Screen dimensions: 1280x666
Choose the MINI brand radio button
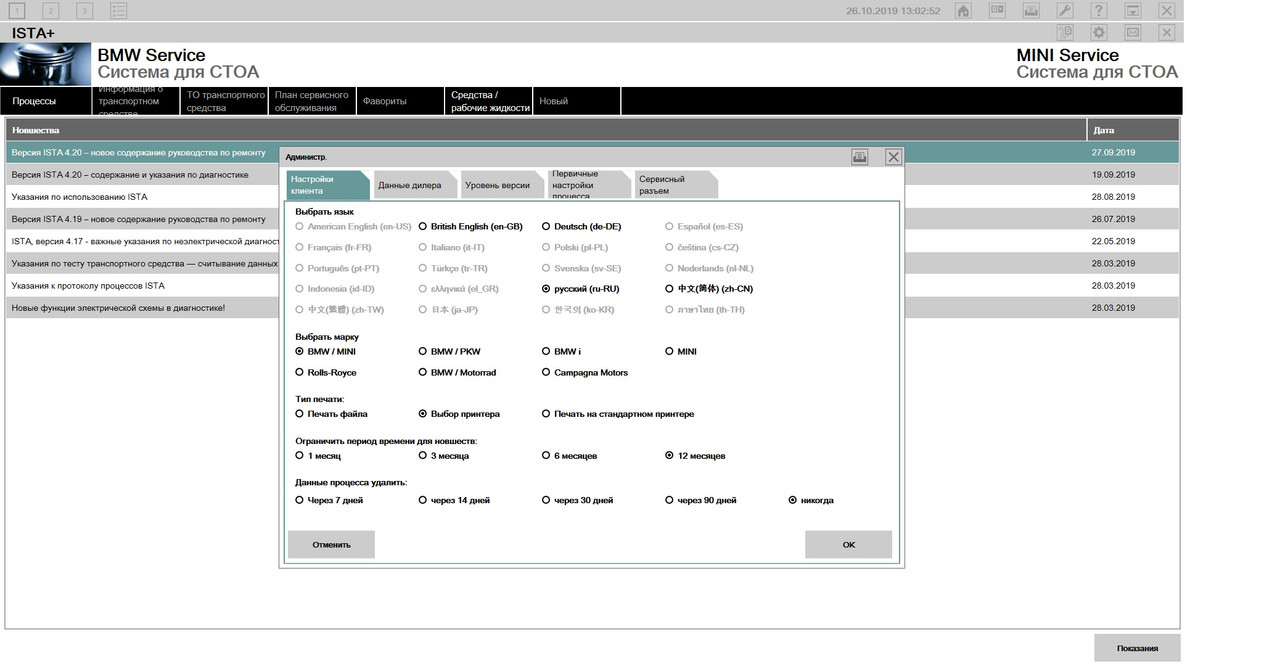pos(670,351)
